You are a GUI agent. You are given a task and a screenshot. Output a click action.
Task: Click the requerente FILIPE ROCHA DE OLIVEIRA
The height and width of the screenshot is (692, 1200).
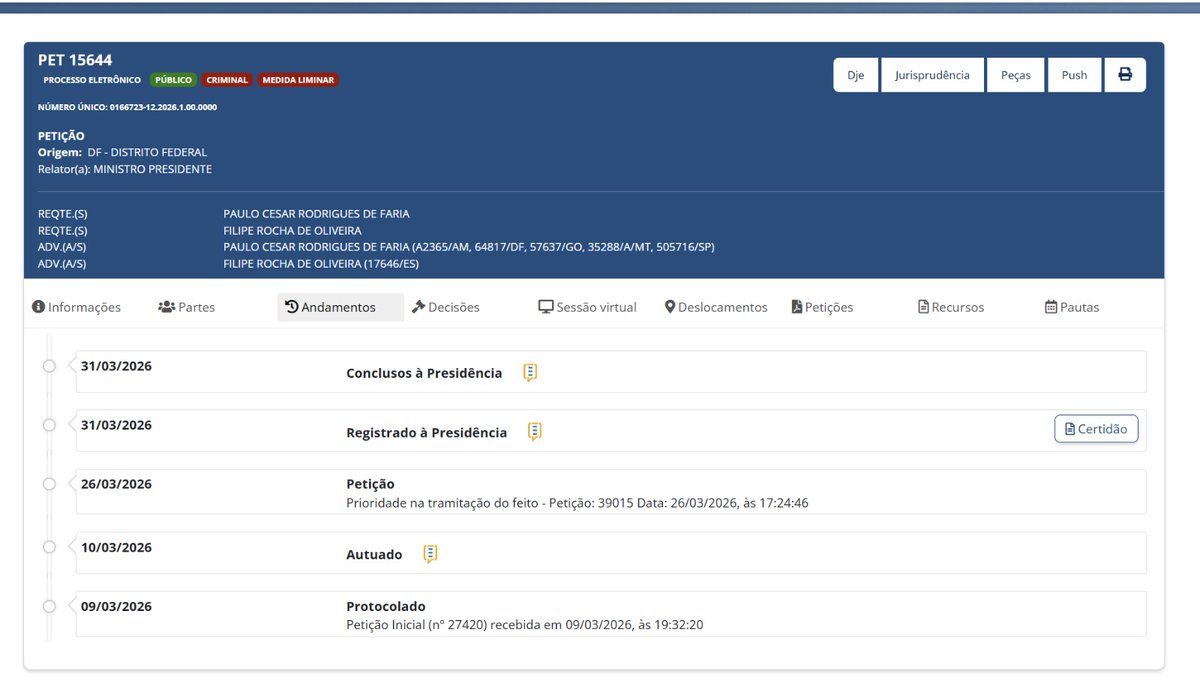(292, 231)
